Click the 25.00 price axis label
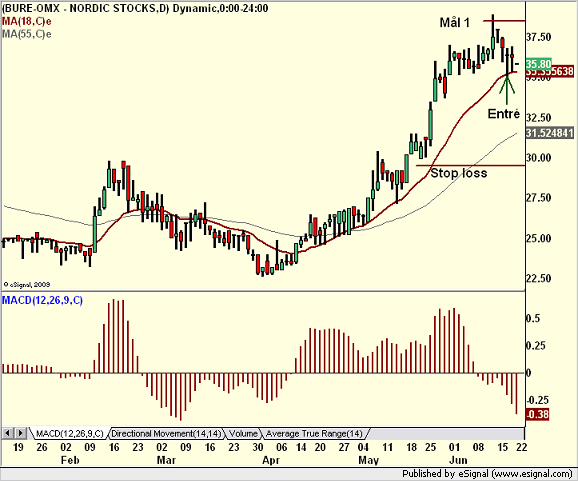 pos(539,238)
